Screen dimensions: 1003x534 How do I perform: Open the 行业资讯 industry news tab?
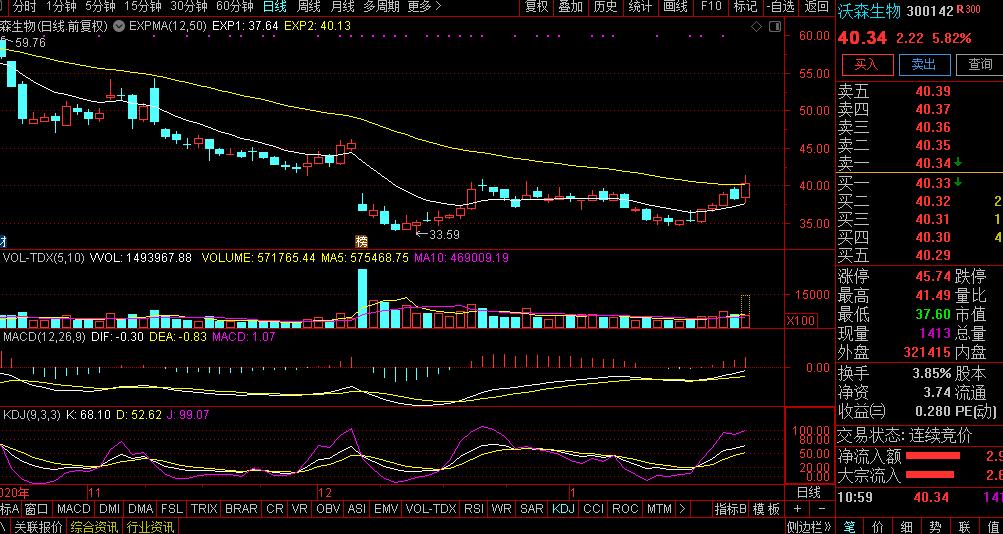coord(150,527)
